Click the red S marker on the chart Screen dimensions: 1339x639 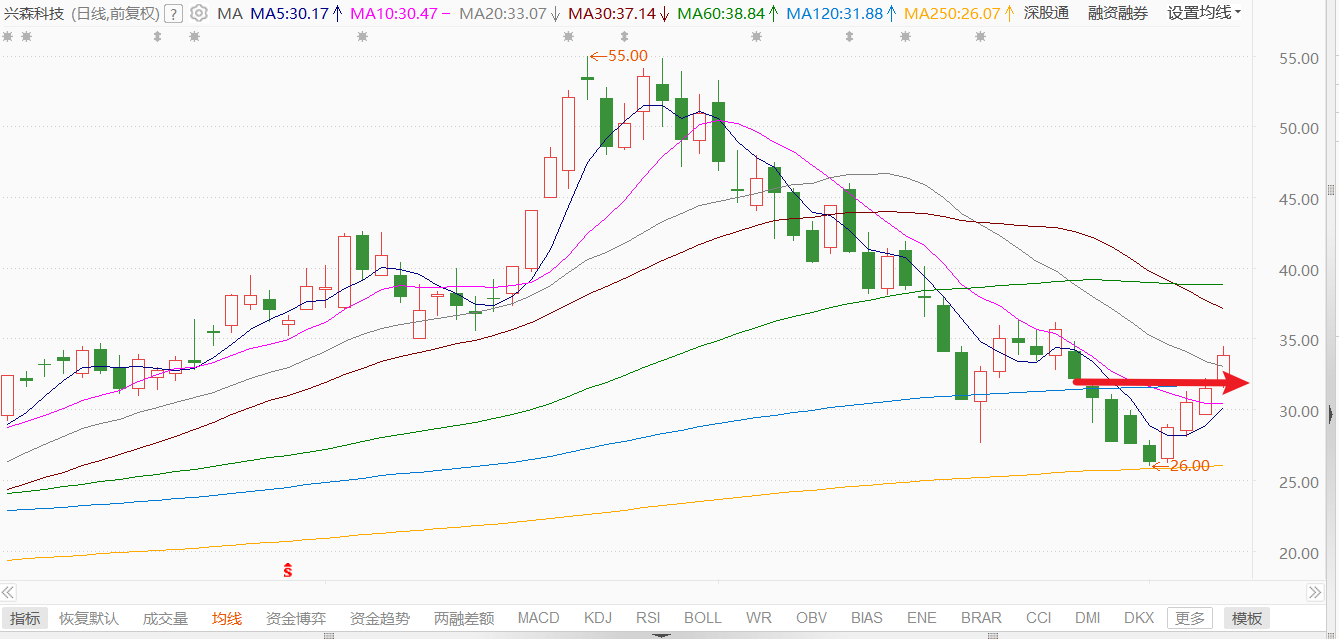[287, 571]
